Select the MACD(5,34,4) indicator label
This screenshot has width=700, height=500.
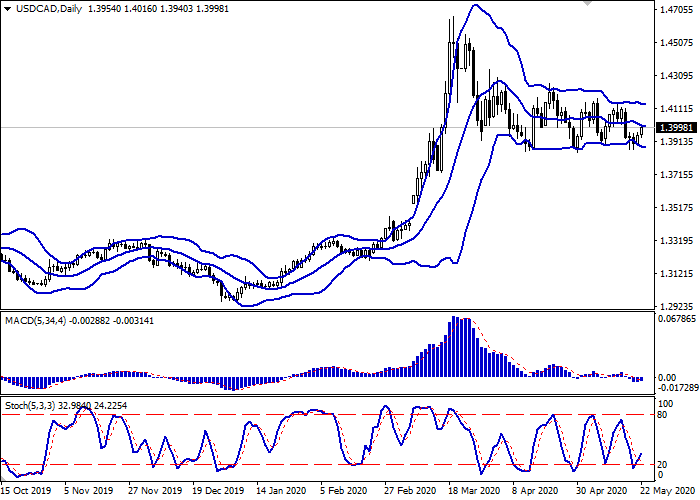(x=35, y=320)
